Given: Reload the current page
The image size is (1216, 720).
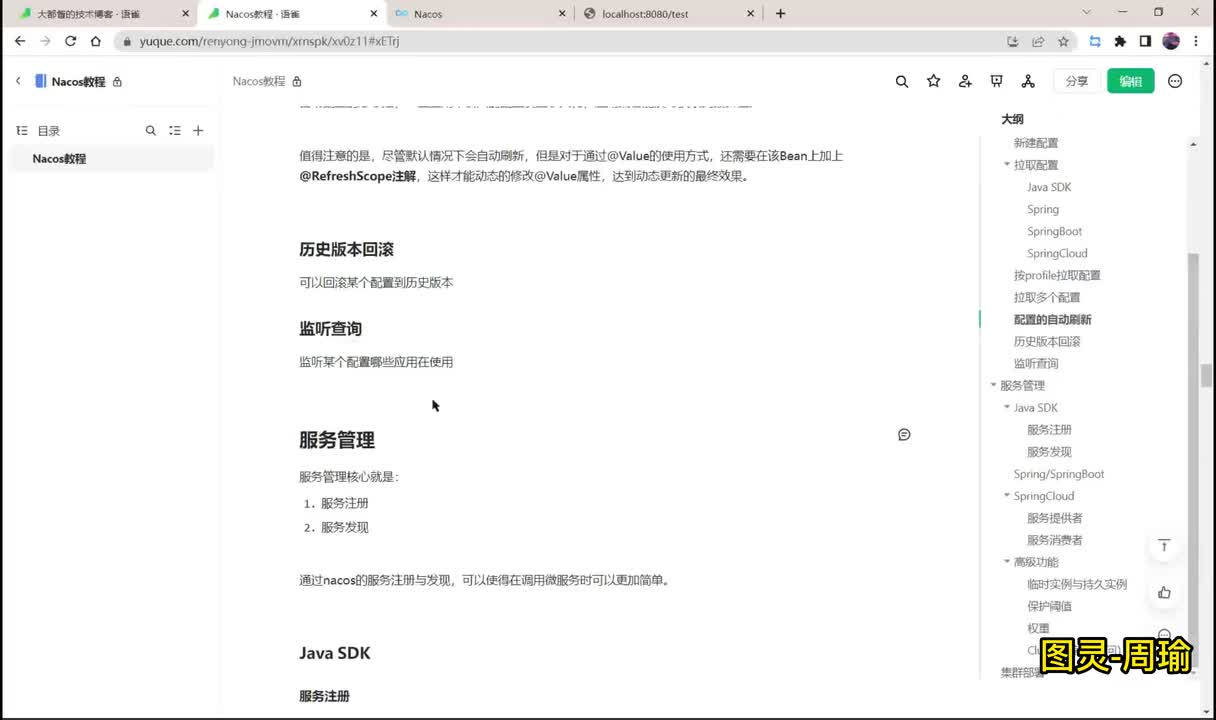Looking at the screenshot, I should coord(70,41).
